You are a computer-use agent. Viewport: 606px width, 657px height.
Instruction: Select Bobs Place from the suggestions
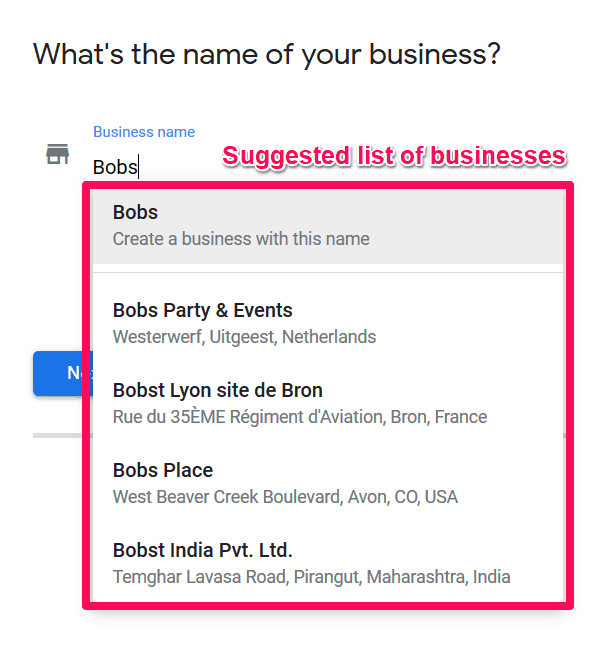(163, 470)
